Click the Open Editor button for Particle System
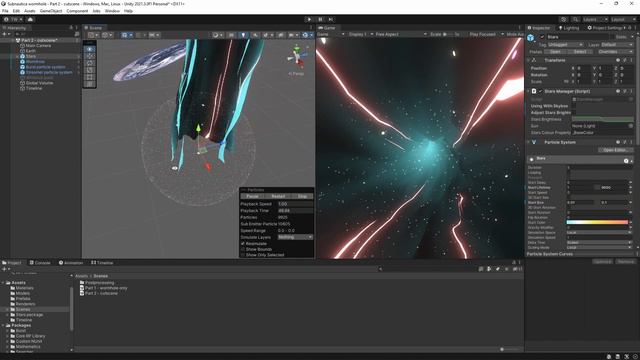Screen dimensions: 640x360 coord(615,150)
